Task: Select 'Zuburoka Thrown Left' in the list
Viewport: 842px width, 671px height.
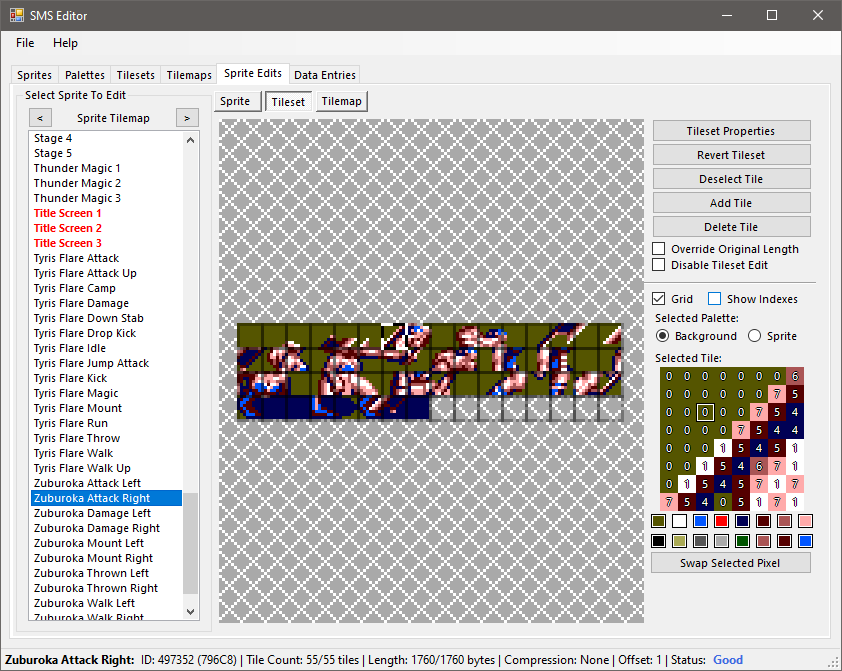Action: pyautogui.click(x=106, y=573)
